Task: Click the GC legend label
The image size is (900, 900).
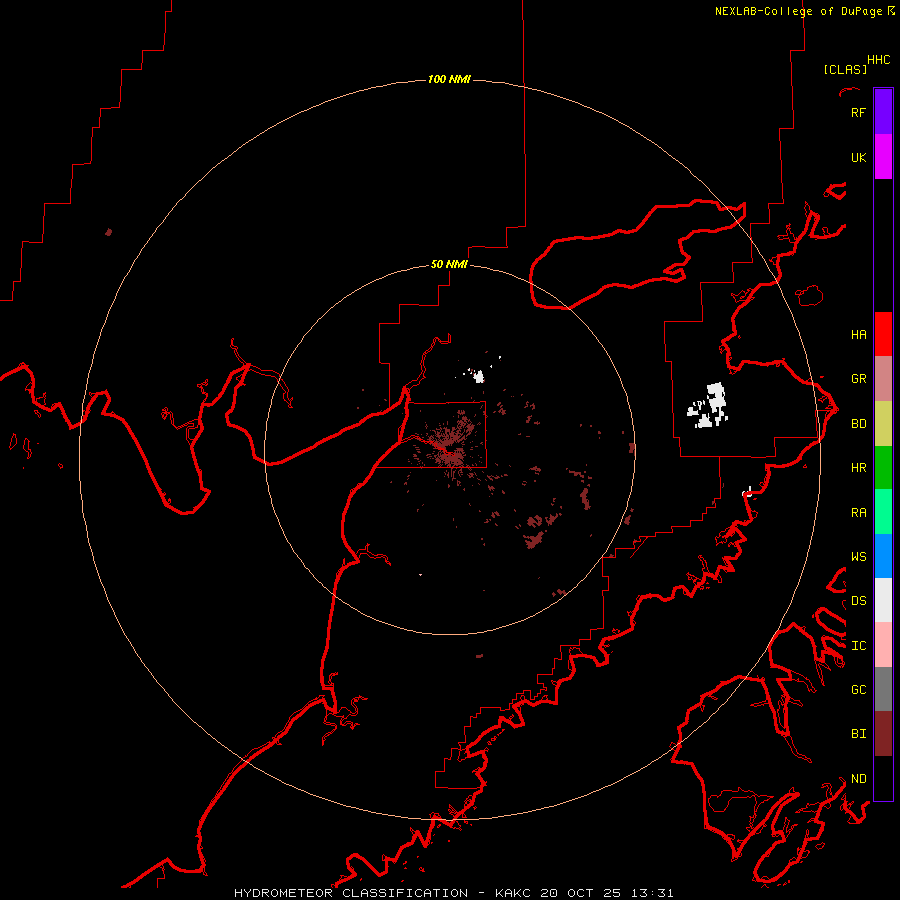Action: tap(858, 690)
